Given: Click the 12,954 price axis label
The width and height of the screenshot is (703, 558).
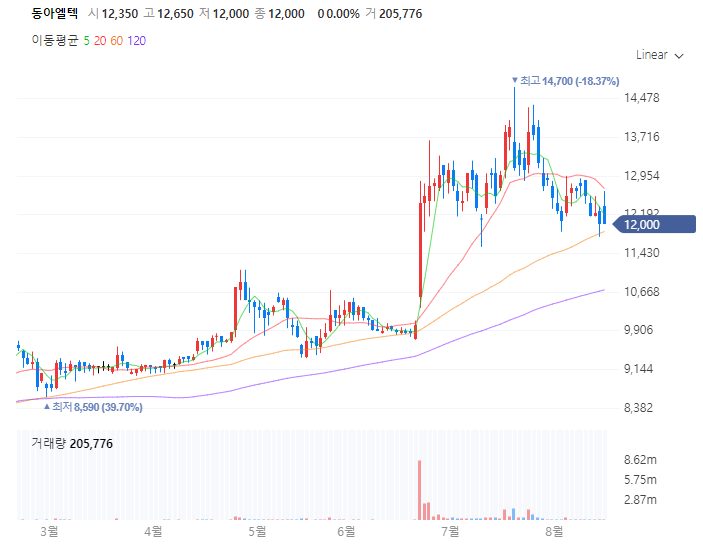Looking at the screenshot, I should 642,176.
